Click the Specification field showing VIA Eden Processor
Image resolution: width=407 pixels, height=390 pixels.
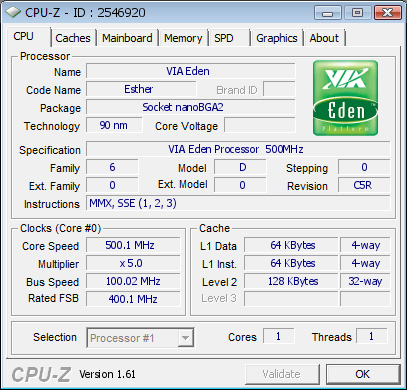point(238,149)
